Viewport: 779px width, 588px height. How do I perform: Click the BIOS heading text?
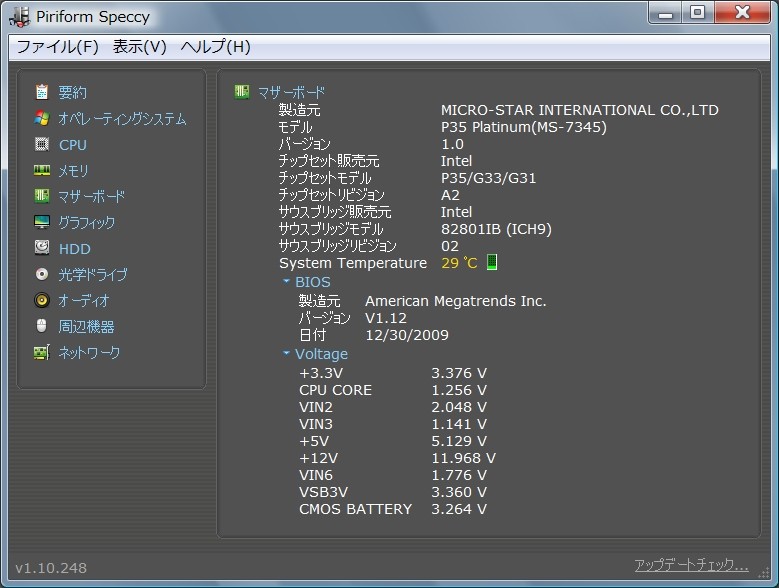(312, 282)
